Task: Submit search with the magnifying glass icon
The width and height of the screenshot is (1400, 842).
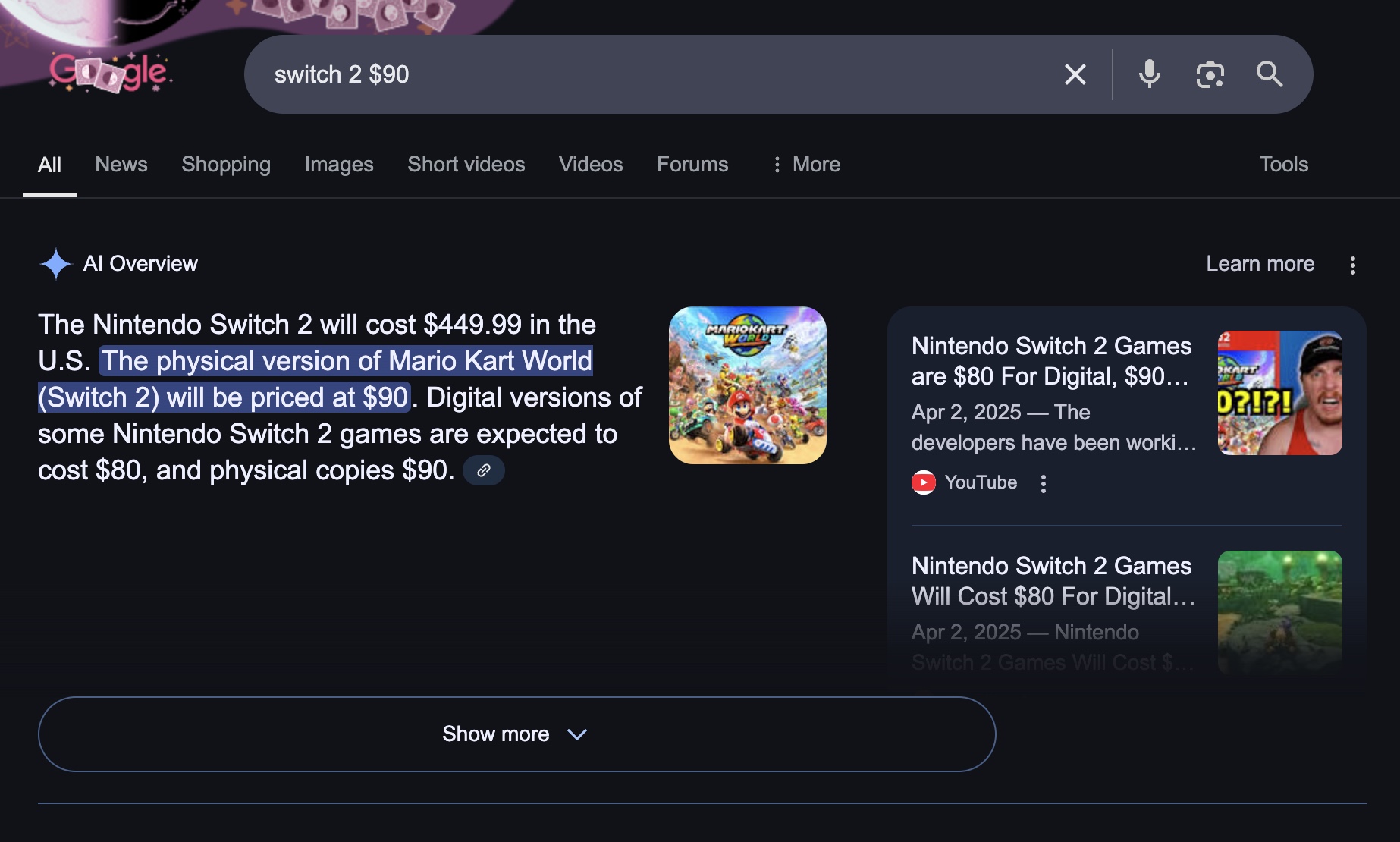Action: (x=1270, y=74)
